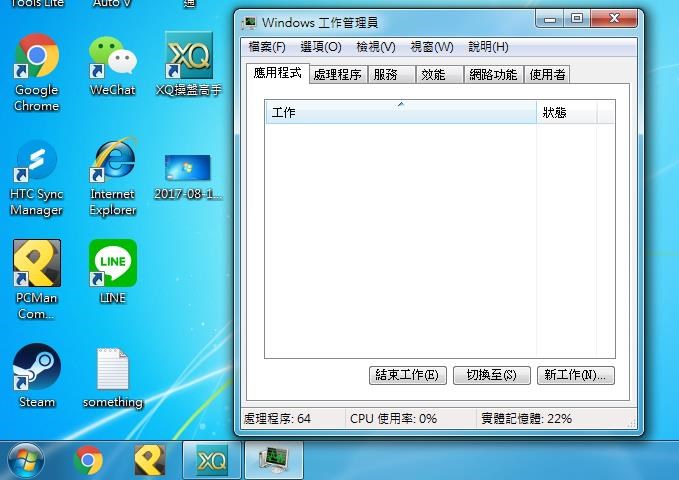This screenshot has width=679, height=480.
Task: Maximize the Task Manager window
Action: [577, 19]
